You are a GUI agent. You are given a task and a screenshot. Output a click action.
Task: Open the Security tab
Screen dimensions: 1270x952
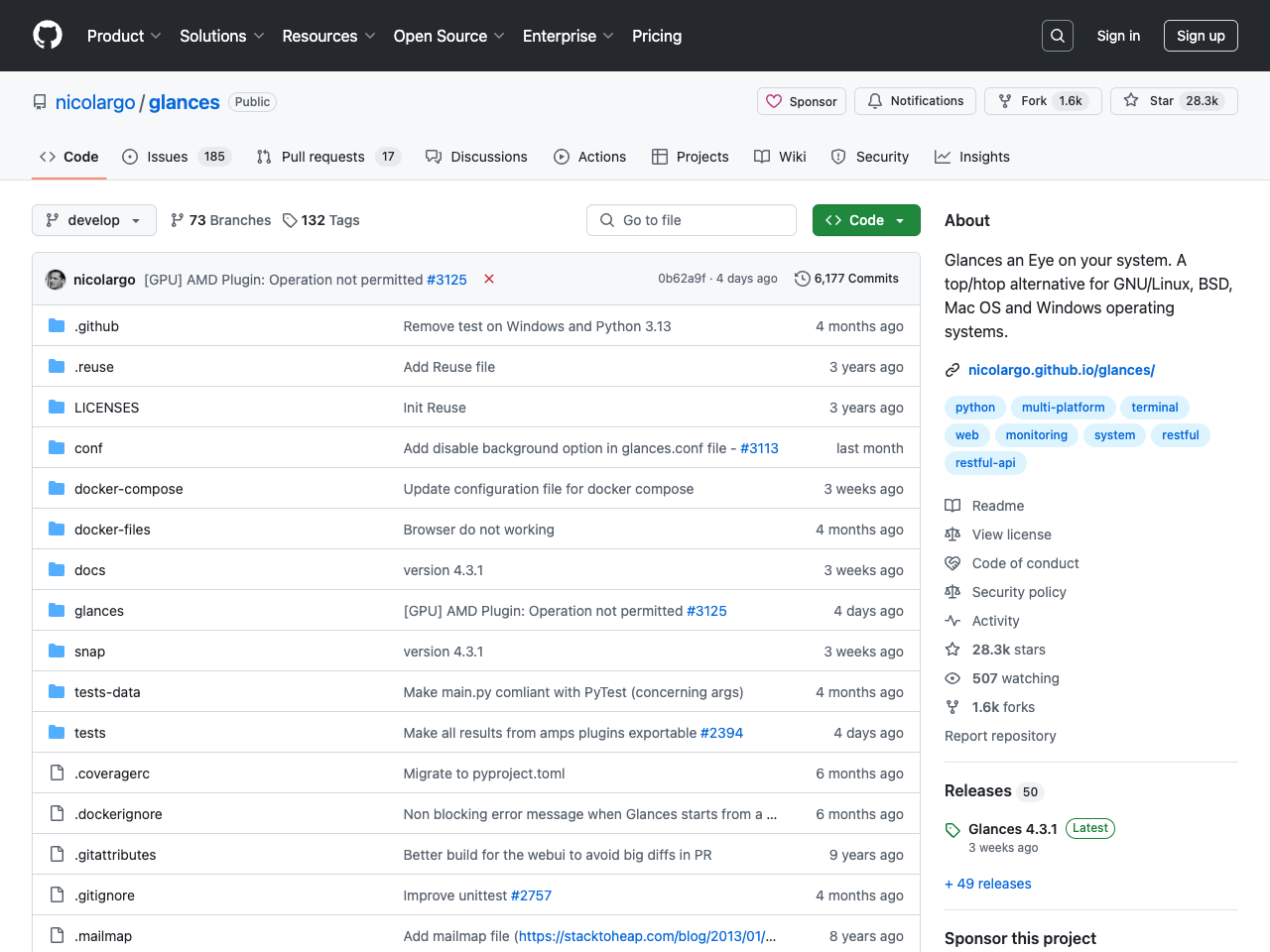coord(869,157)
